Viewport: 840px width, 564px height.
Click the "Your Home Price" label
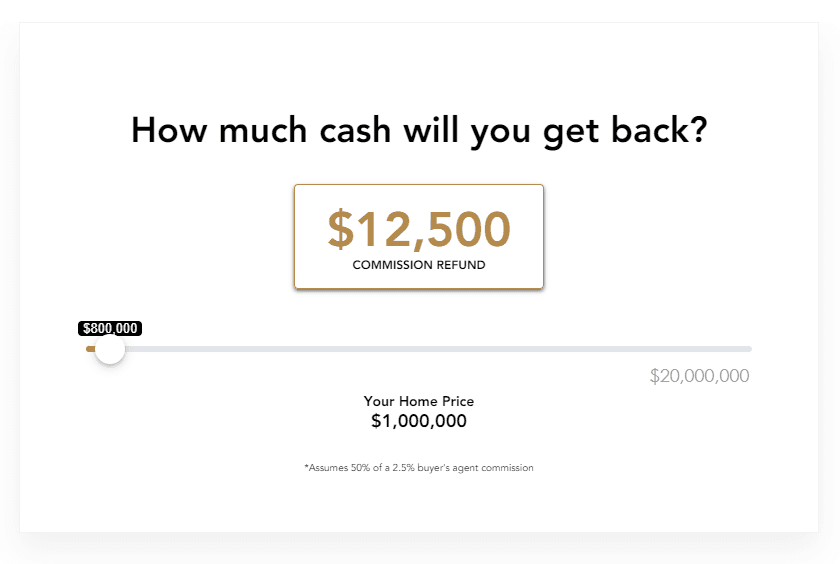coord(419,401)
